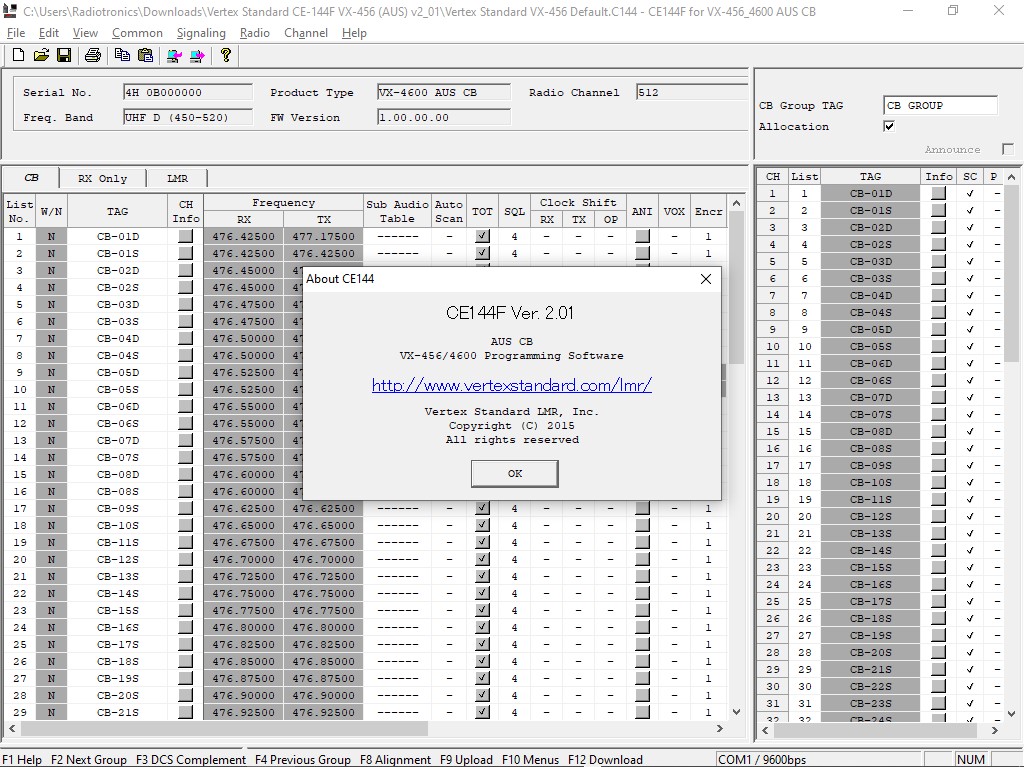The image size is (1024, 767).
Task: Click the Save floppy disk icon
Action: 64,56
